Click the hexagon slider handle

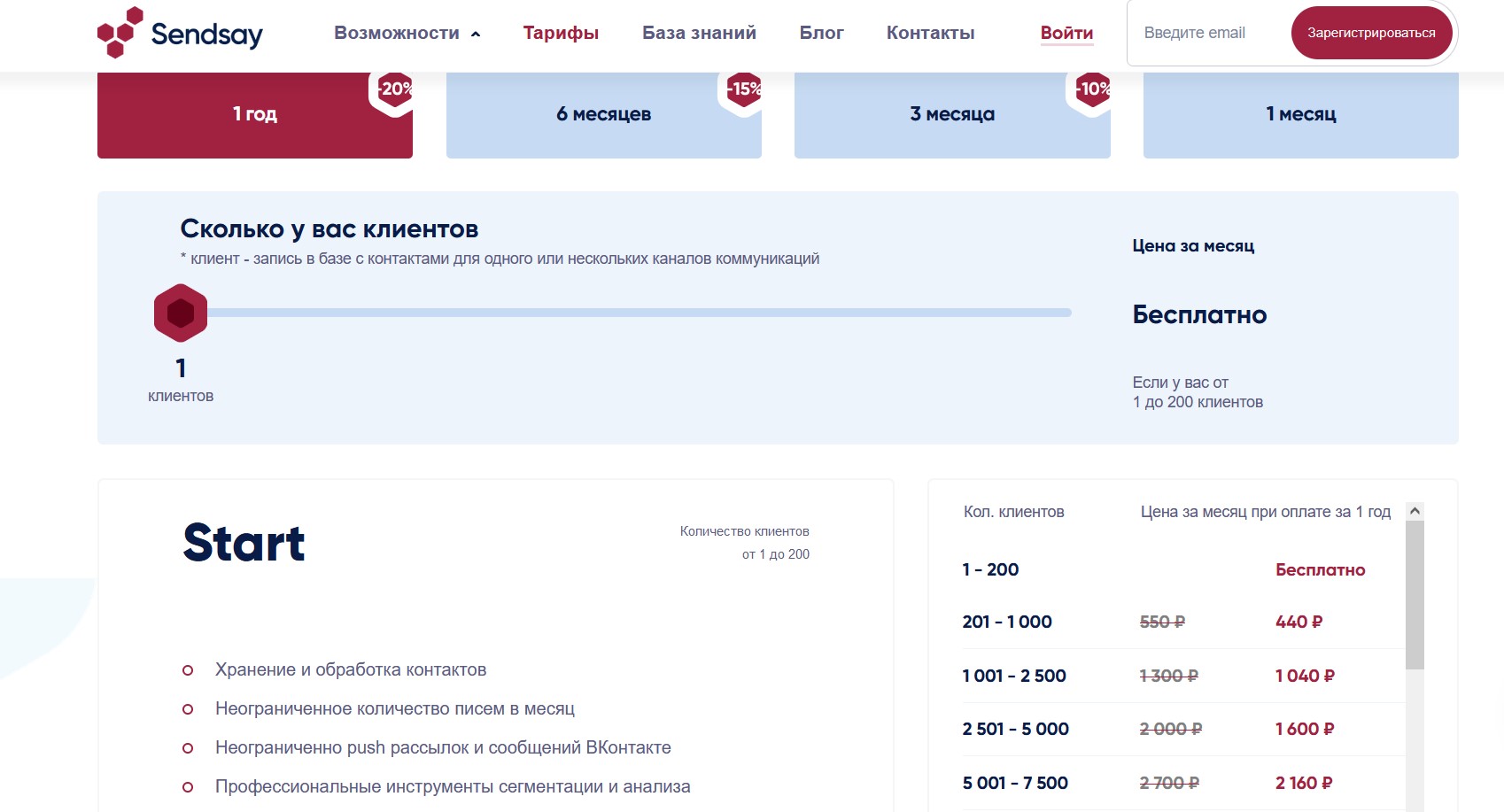pos(181,313)
